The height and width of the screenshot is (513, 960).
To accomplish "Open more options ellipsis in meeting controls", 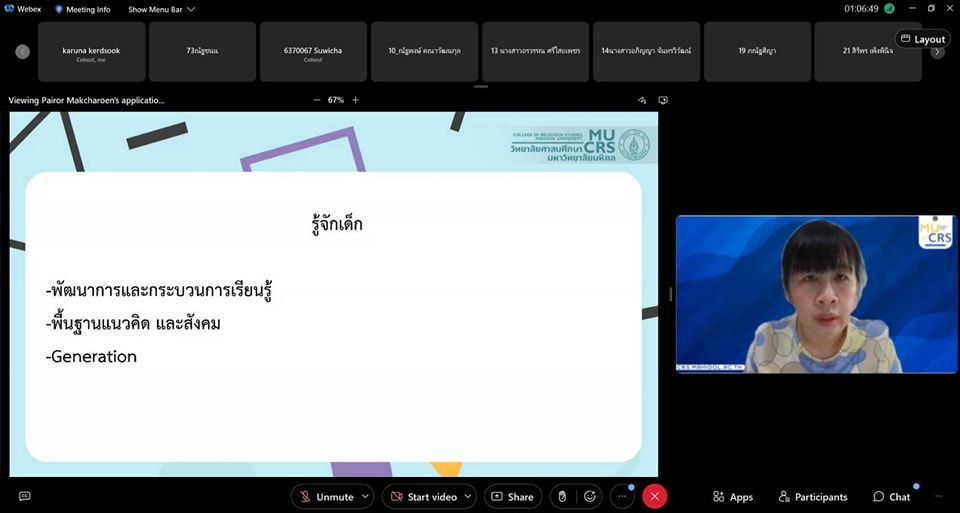I will click(622, 496).
